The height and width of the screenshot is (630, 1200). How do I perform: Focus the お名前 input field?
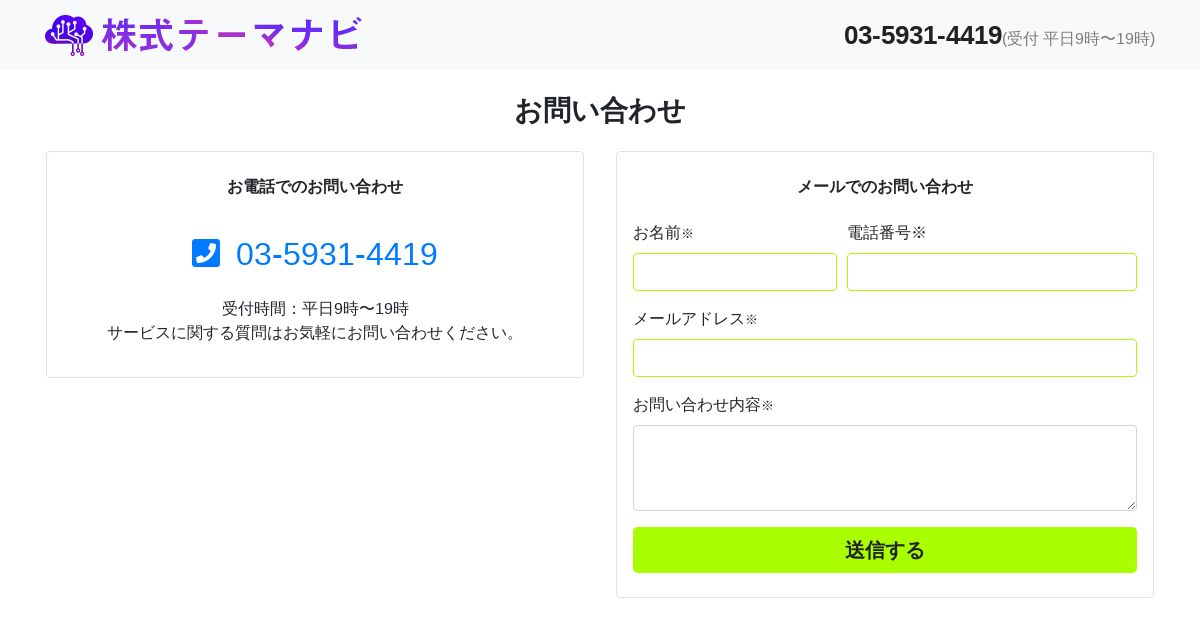[734, 272]
